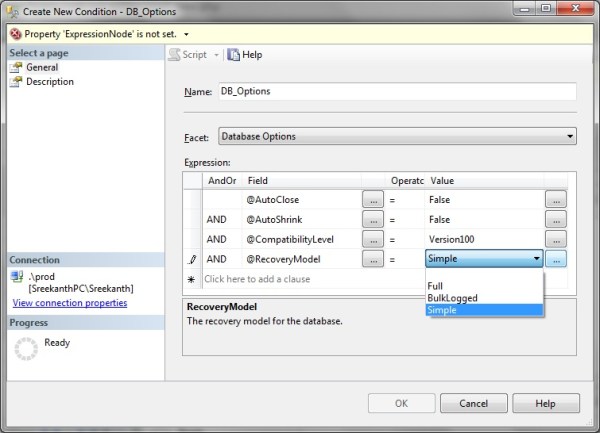Image resolution: width=600 pixels, height=433 pixels.
Task: Click the Help toolbar icon
Action: point(245,55)
